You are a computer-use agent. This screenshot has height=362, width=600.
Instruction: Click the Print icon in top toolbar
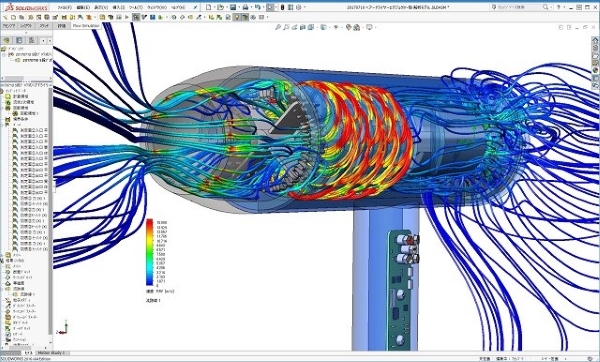(x=245, y=7)
